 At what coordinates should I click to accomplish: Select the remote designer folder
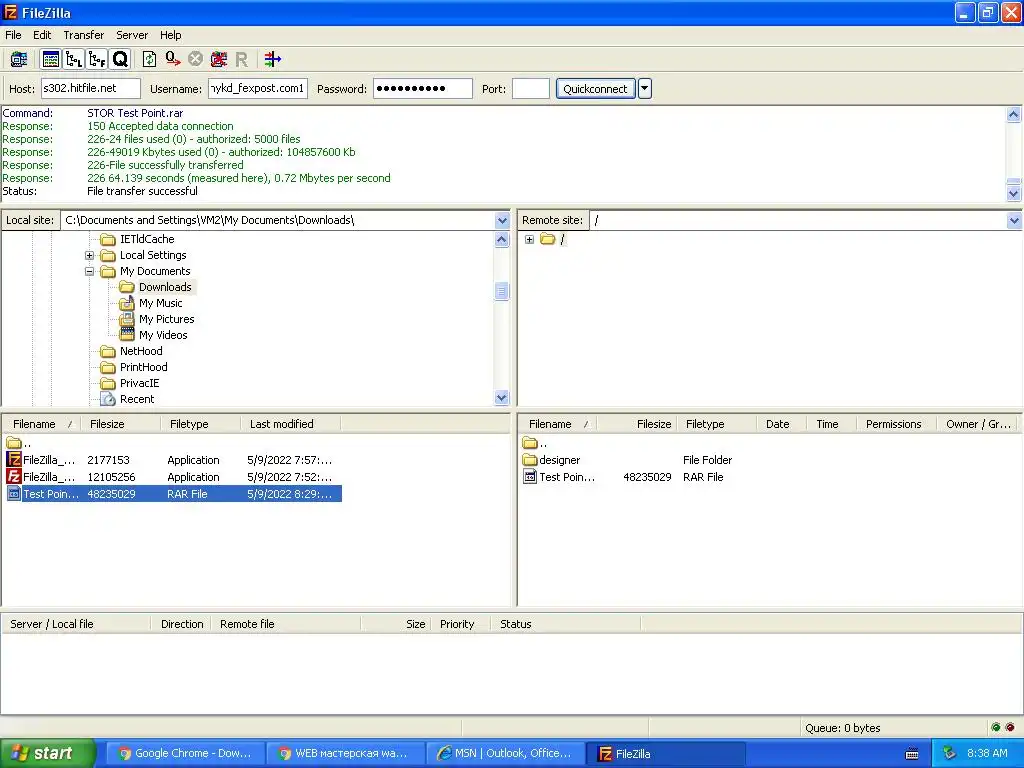click(x=560, y=460)
